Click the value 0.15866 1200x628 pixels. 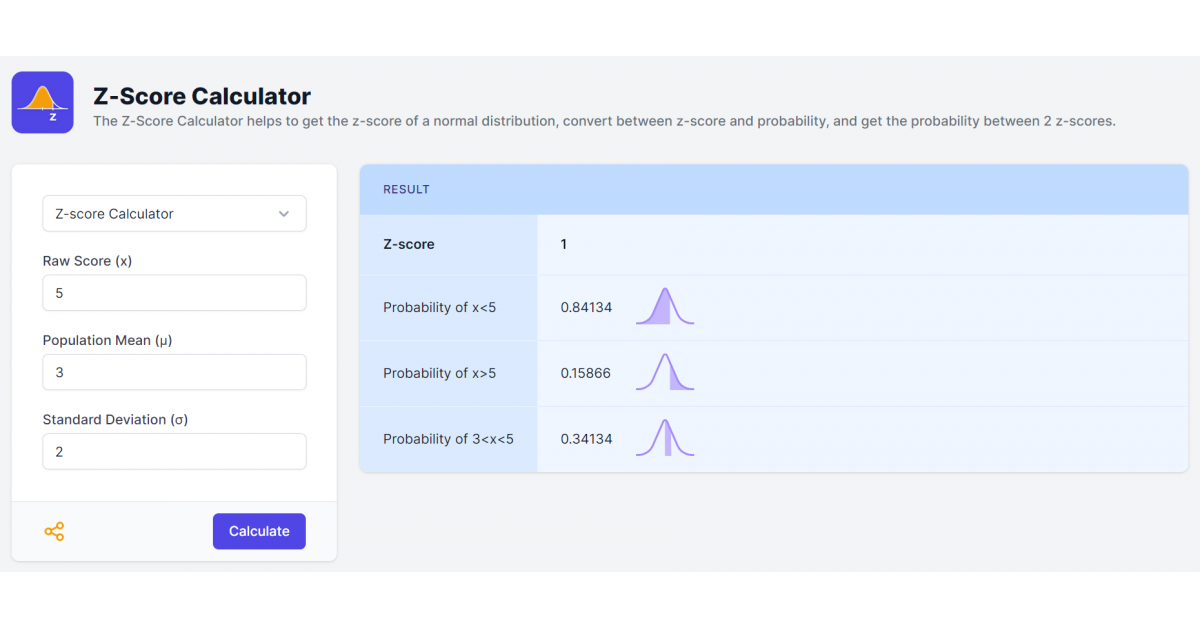tap(586, 373)
